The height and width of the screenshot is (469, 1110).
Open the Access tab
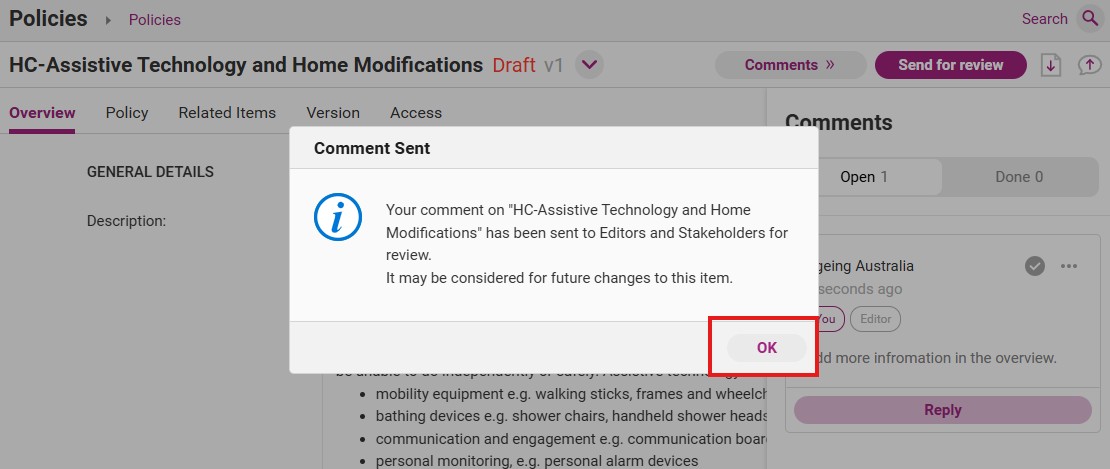416,113
